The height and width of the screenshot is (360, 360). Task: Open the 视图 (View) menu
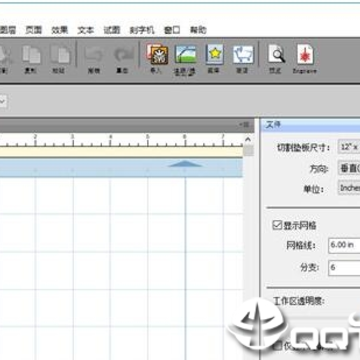point(112,30)
